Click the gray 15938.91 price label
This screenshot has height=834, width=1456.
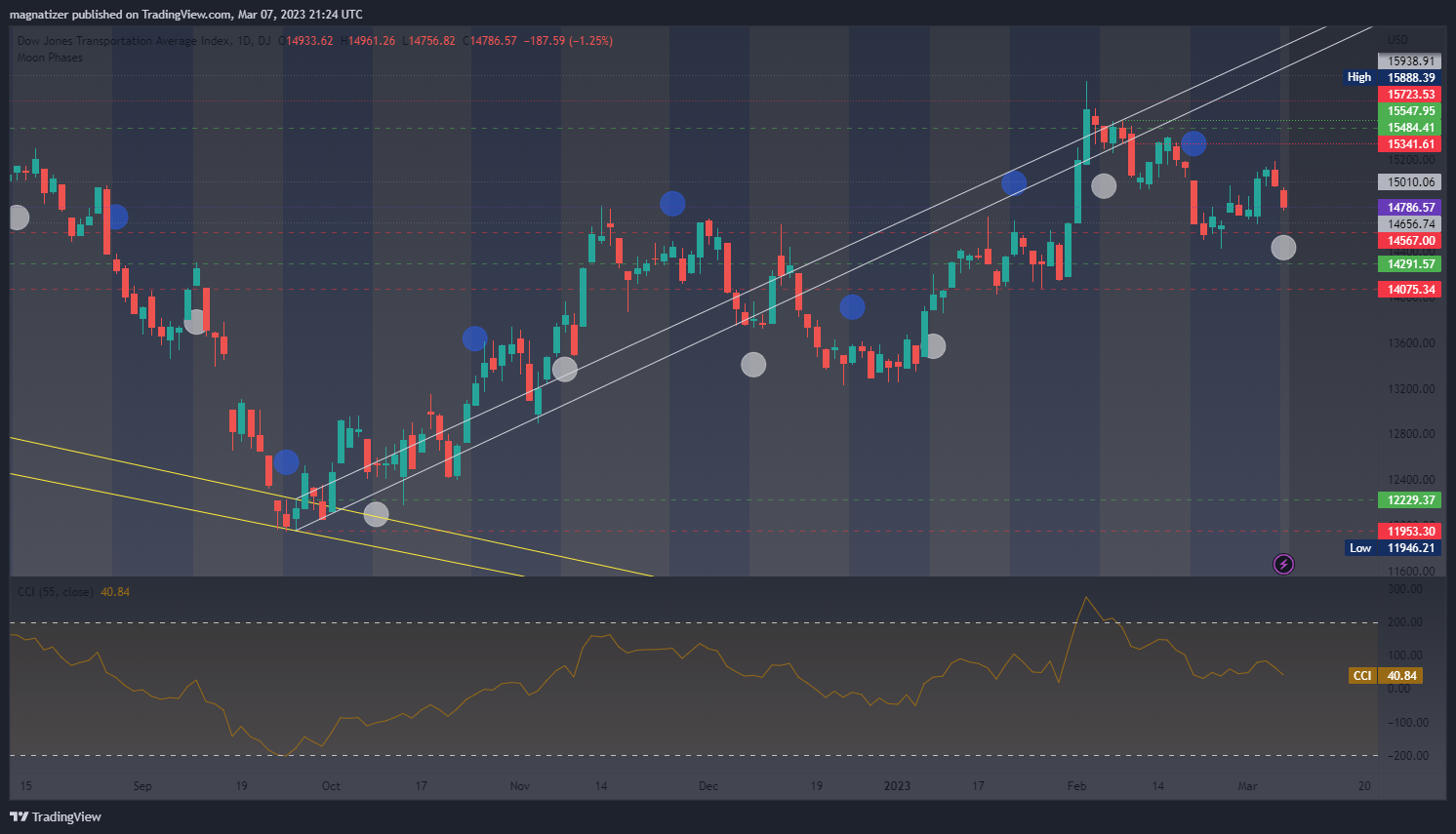pos(1409,60)
